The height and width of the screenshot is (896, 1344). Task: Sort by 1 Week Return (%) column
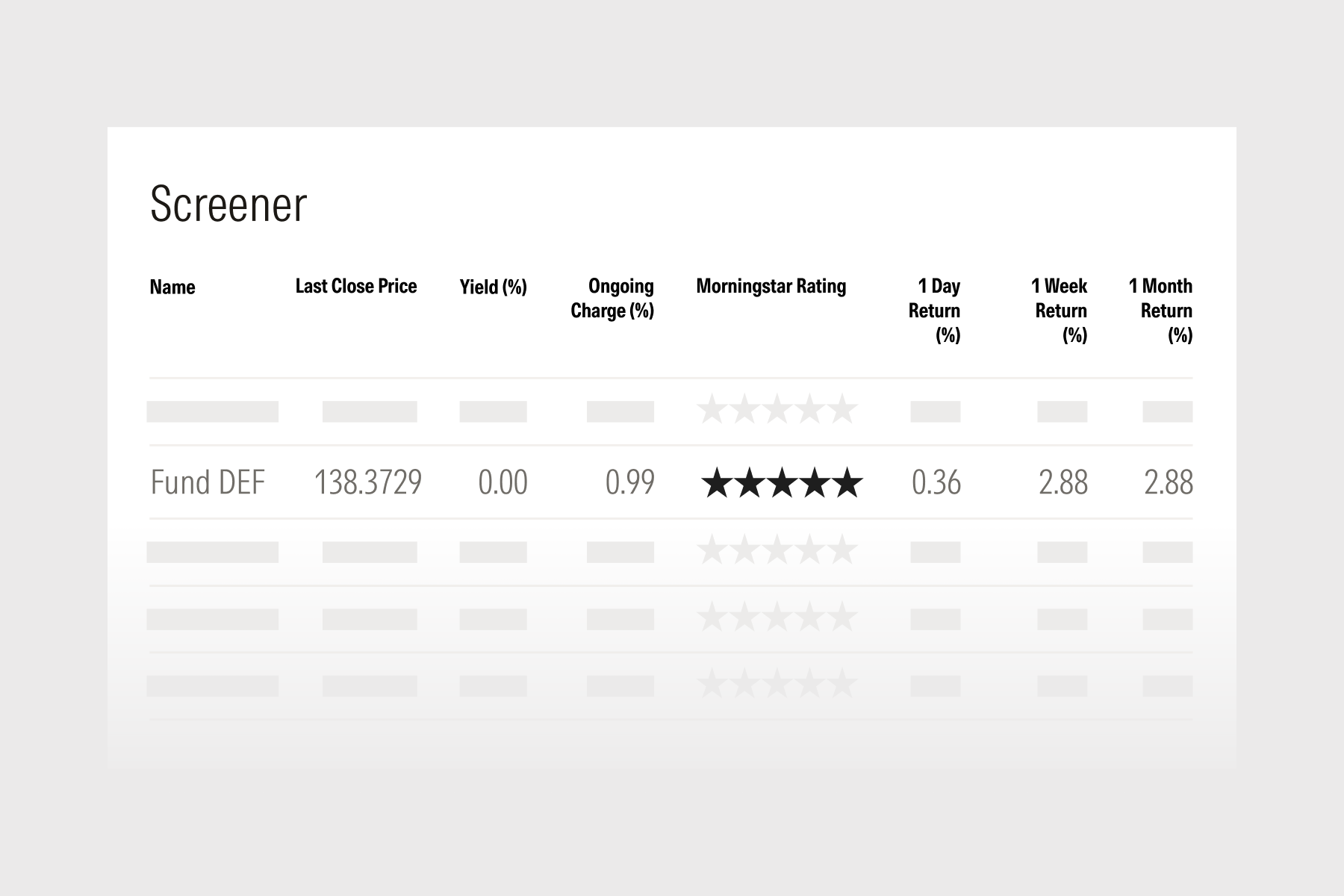1060,311
